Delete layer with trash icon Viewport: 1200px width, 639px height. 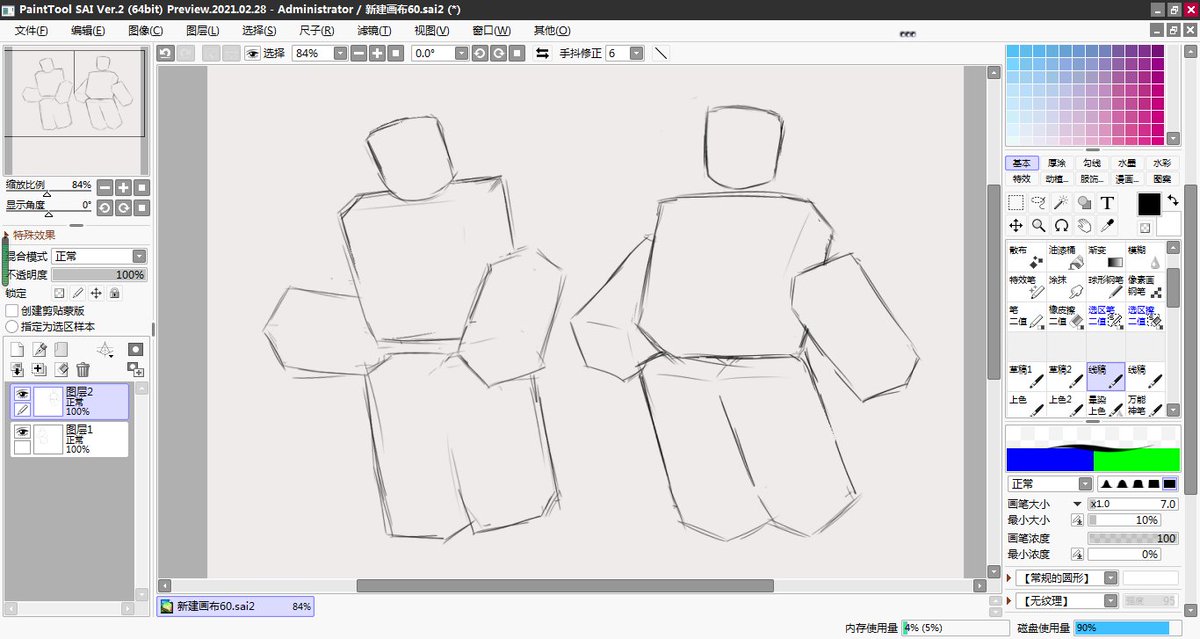pyautogui.click(x=83, y=370)
